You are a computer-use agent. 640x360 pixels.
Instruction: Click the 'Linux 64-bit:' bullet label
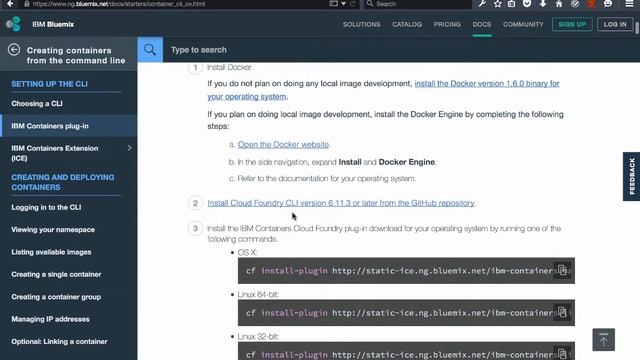click(x=258, y=294)
